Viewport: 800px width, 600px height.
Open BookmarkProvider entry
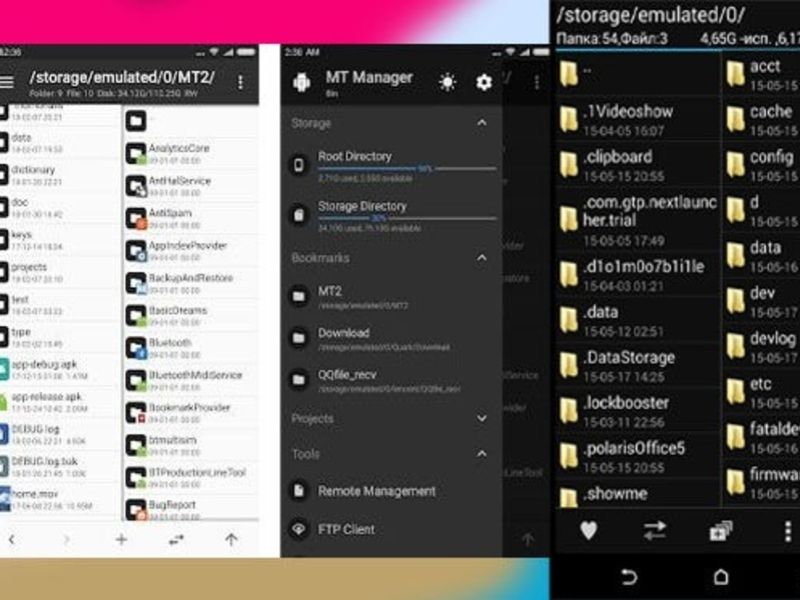[x=192, y=412]
